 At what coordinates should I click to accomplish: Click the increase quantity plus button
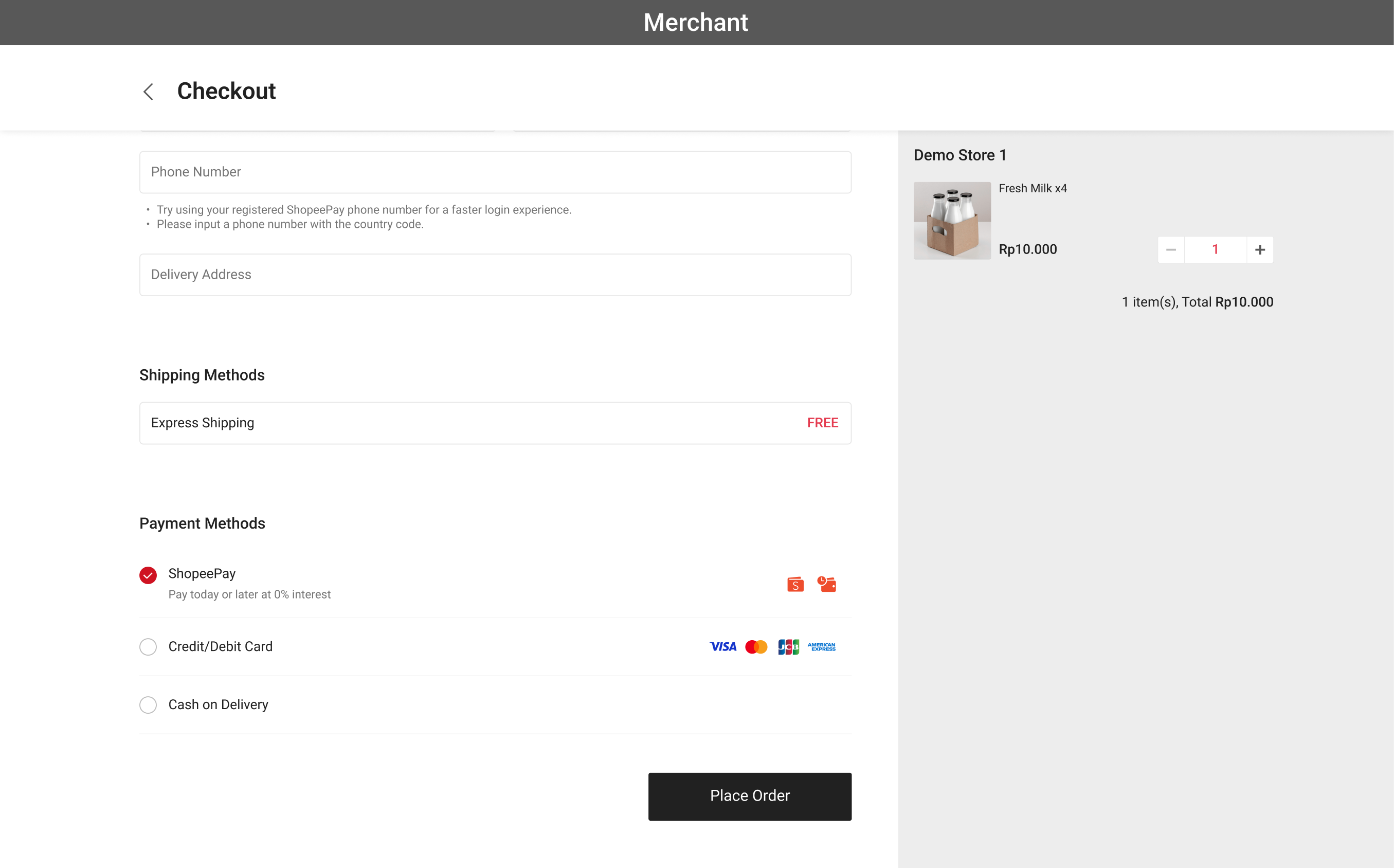tap(1259, 249)
